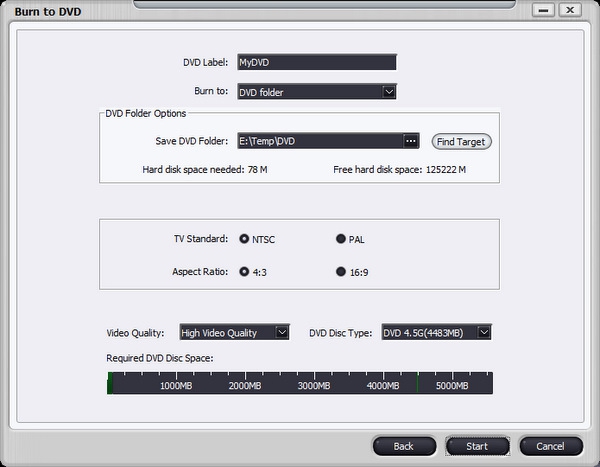The height and width of the screenshot is (467, 600).
Task: Click the 1000MB mark on disc space scale
Action: pyautogui.click(x=176, y=385)
